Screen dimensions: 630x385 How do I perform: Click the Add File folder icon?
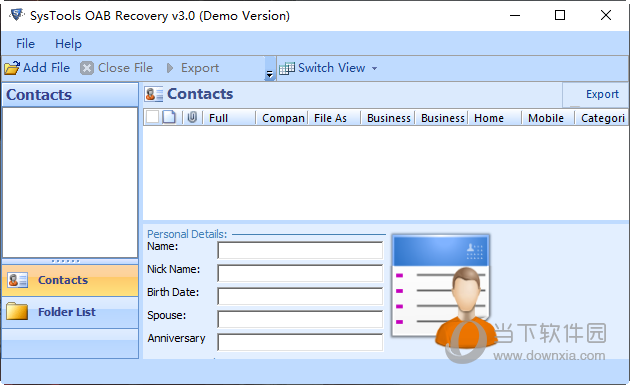(x=12, y=68)
